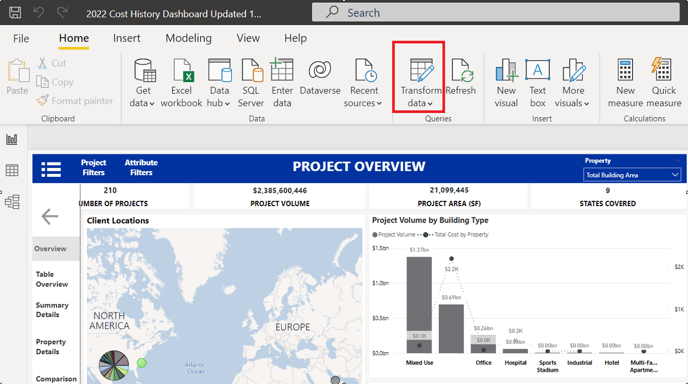Go to Comparison page

tap(56, 379)
